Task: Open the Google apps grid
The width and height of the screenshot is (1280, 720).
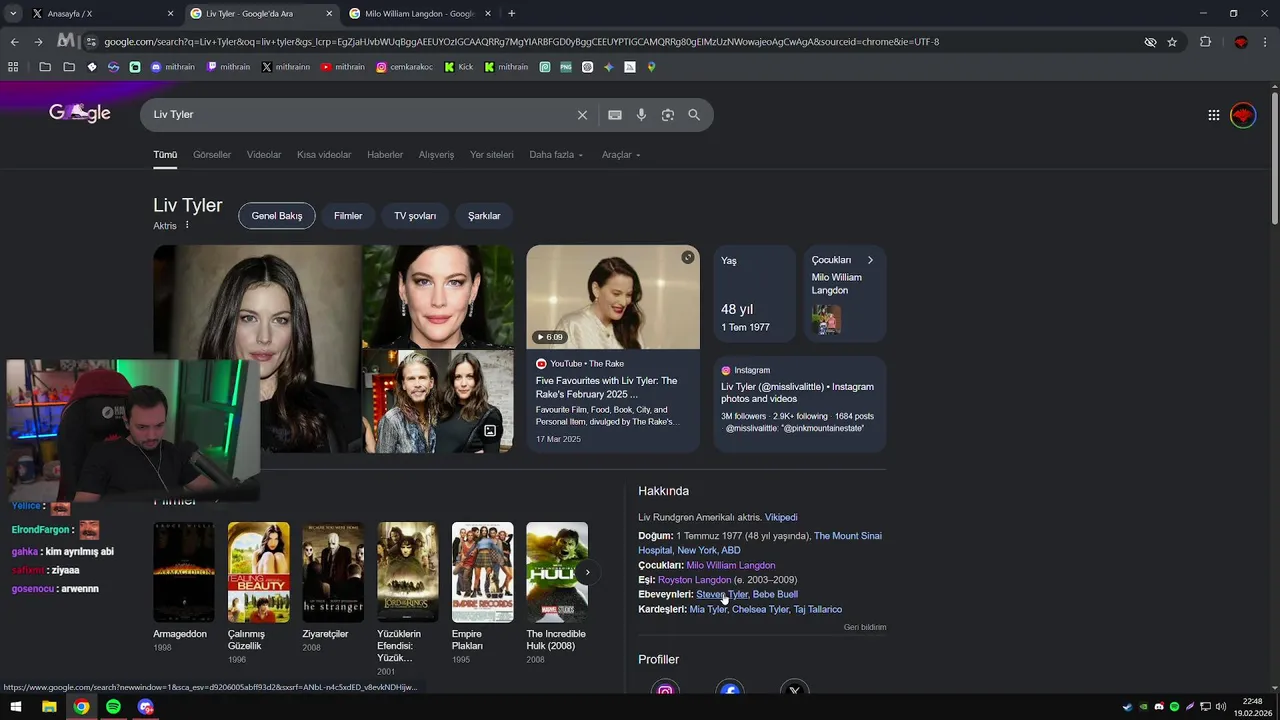Action: pyautogui.click(x=1214, y=115)
